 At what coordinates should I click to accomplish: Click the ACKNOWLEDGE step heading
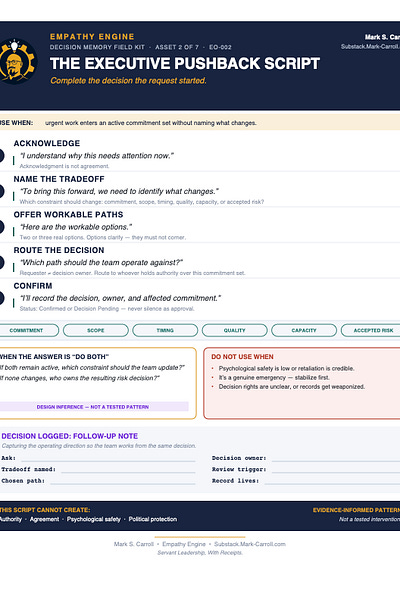[x=47, y=143]
